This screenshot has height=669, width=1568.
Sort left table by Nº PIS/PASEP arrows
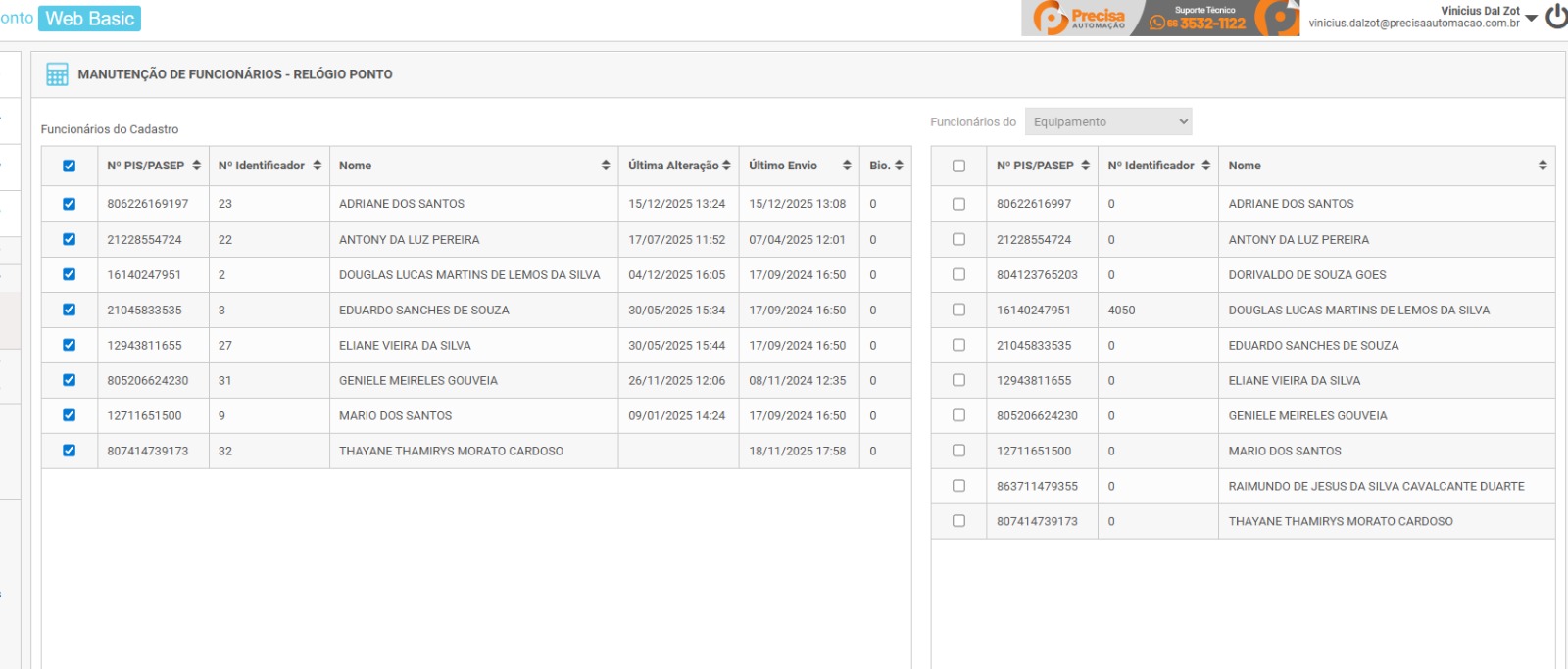[197, 166]
